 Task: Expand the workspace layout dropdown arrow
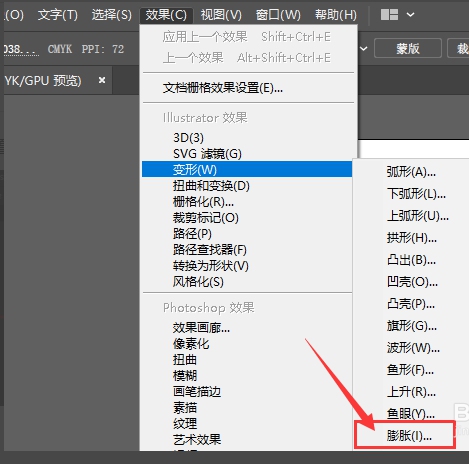tap(411, 15)
